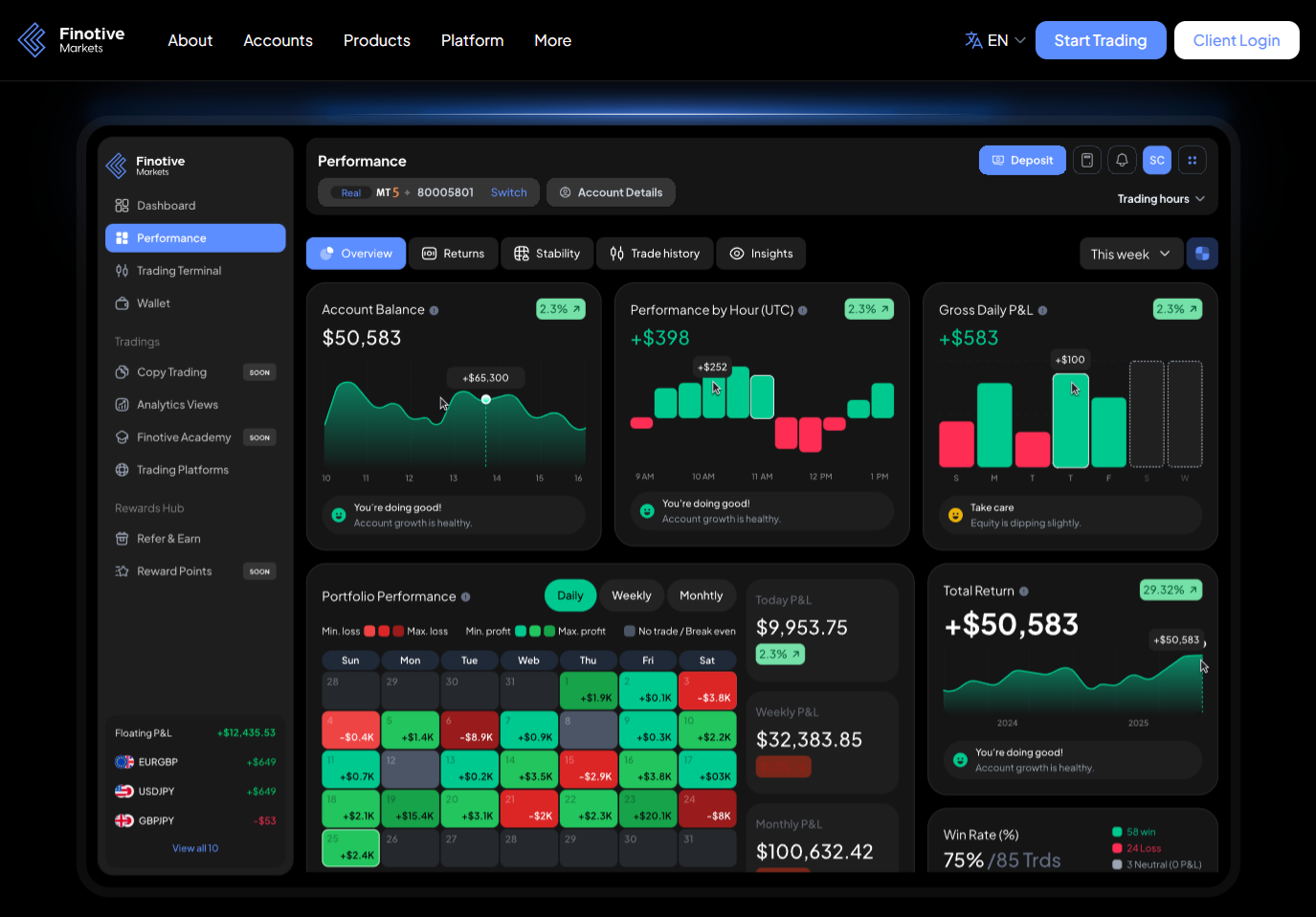Click the Wallet sidebar icon
The height and width of the screenshot is (917, 1316).
(122, 303)
